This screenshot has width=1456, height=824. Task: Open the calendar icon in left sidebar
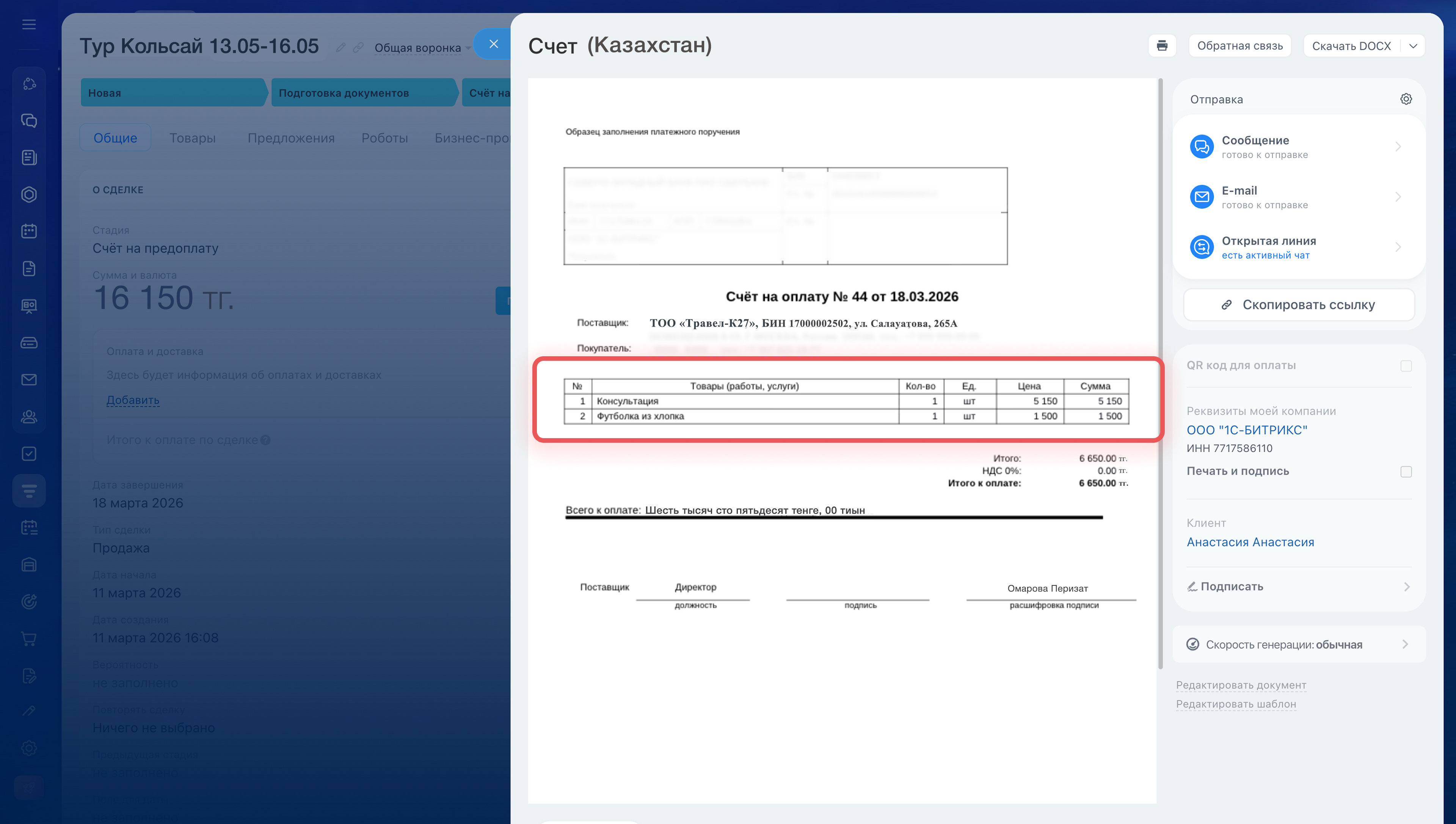(x=29, y=231)
